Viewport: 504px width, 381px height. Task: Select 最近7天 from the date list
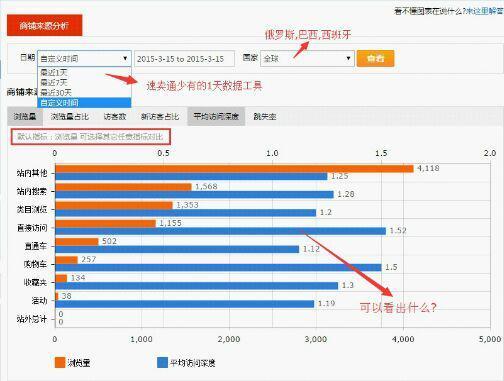click(x=53, y=82)
